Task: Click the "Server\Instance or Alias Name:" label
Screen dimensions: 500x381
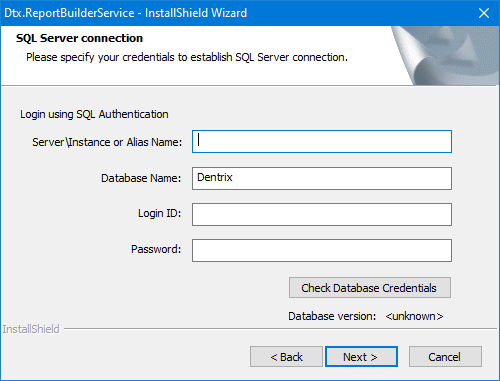Action: (x=107, y=142)
